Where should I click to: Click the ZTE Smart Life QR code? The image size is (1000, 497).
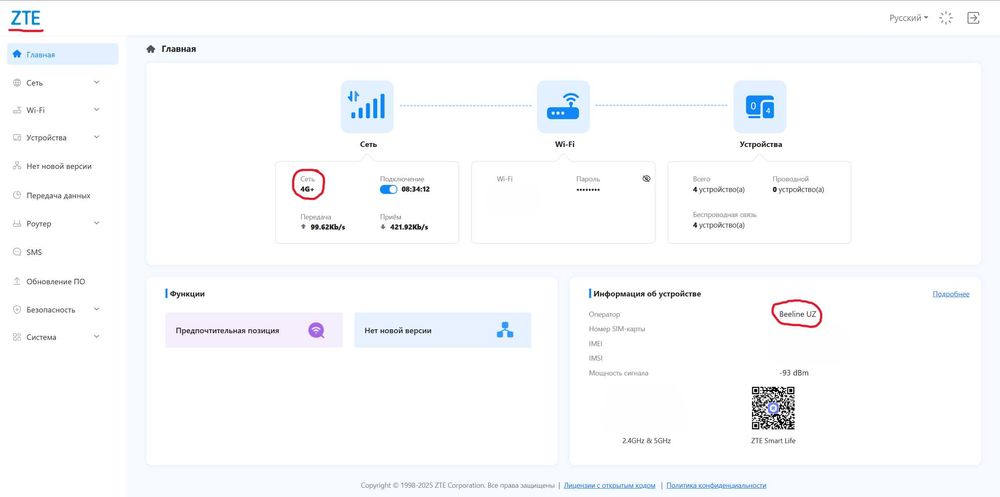[773, 408]
